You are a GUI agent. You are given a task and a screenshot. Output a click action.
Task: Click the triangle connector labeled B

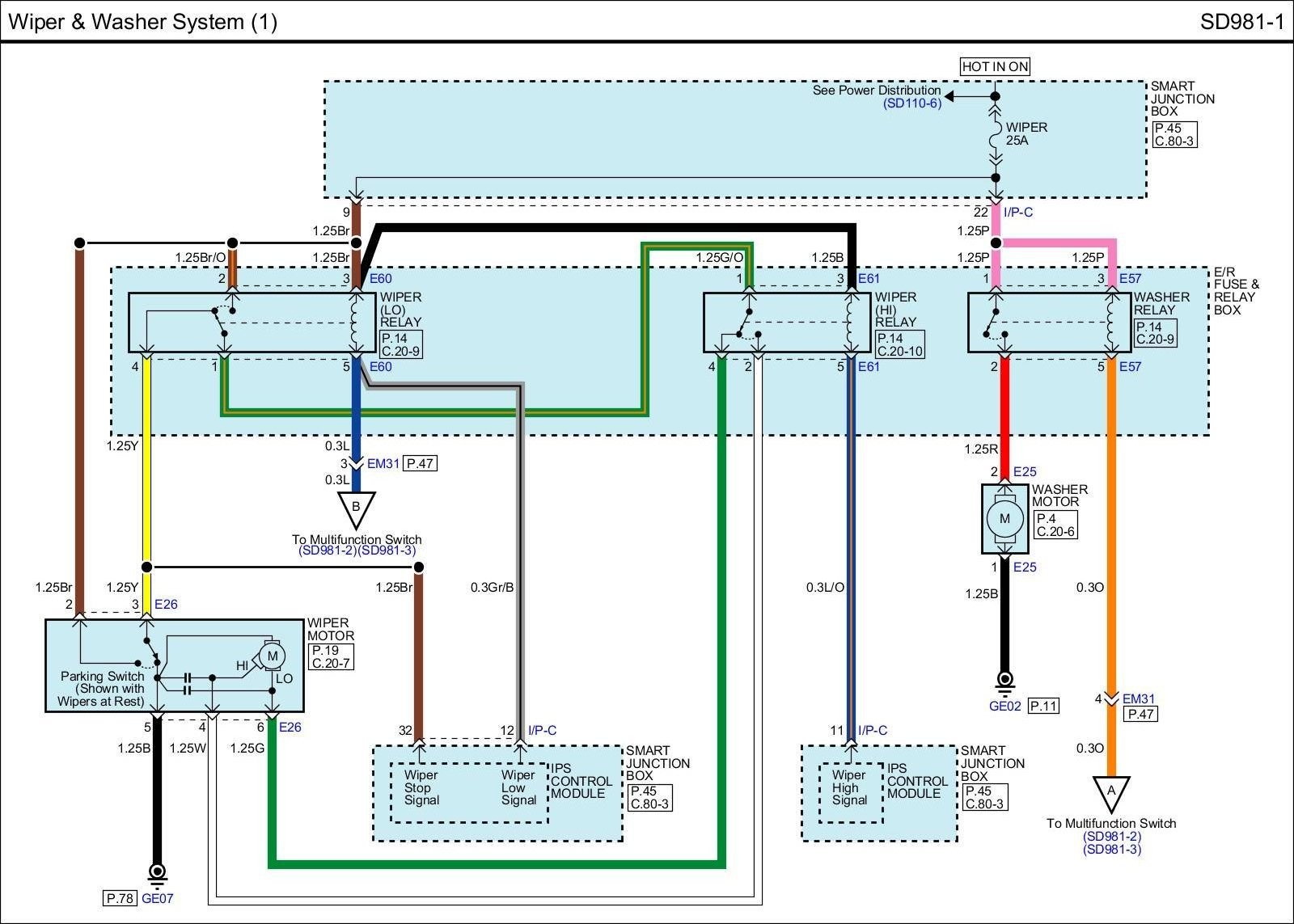pos(355,509)
